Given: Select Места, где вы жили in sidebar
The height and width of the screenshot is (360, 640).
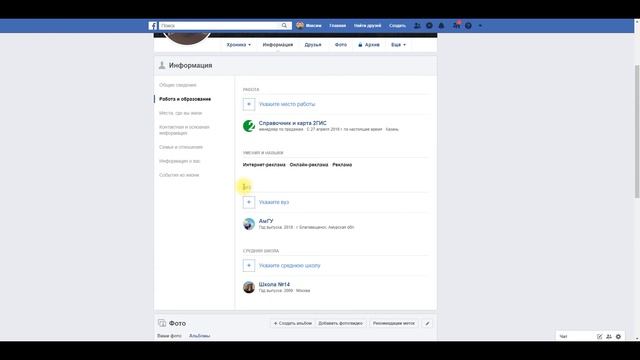Looking at the screenshot, I should 180,113.
